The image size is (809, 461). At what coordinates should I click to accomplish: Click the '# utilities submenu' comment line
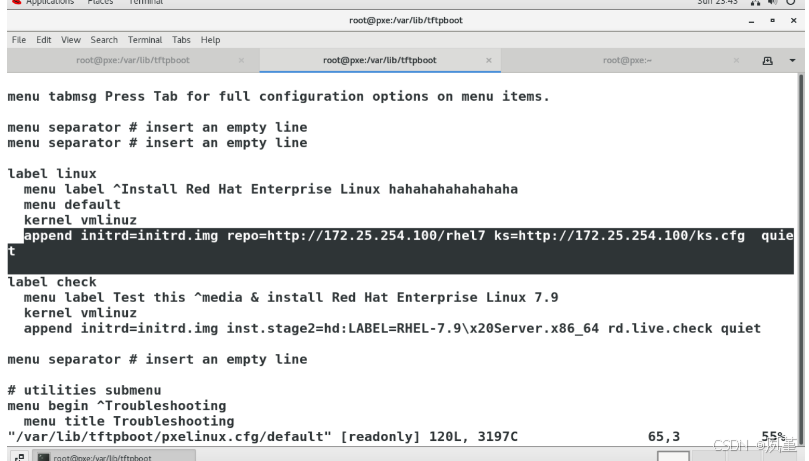point(84,390)
